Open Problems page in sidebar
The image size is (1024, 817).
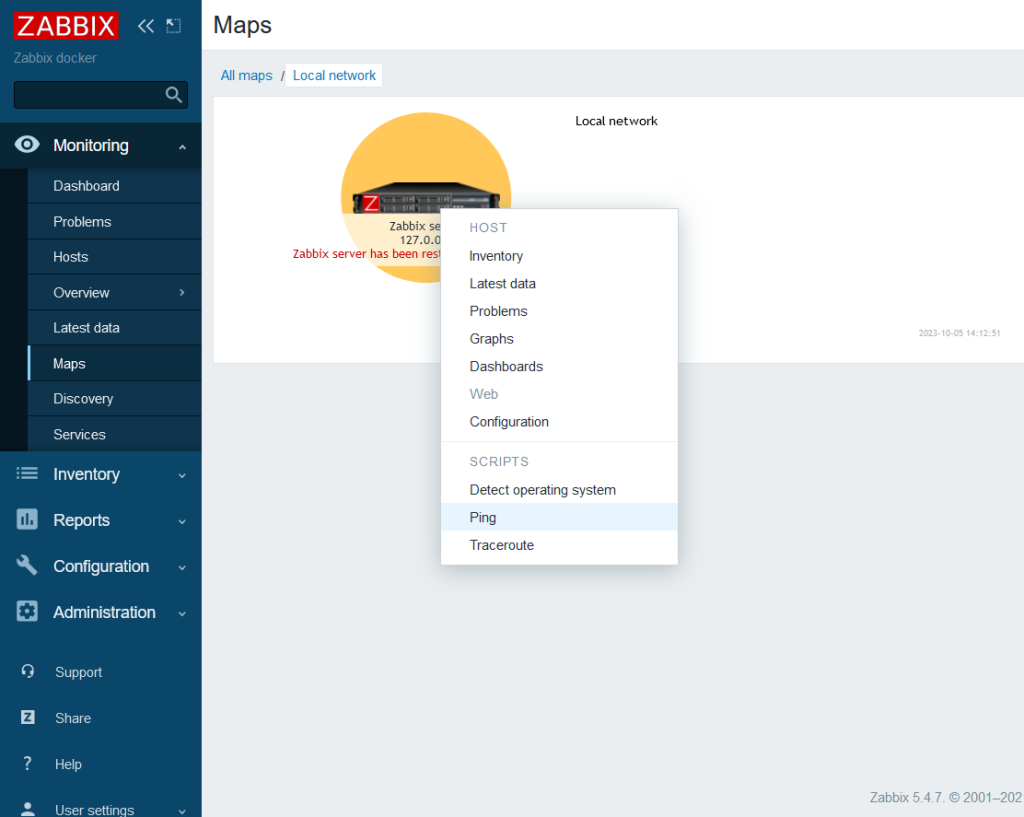82,222
